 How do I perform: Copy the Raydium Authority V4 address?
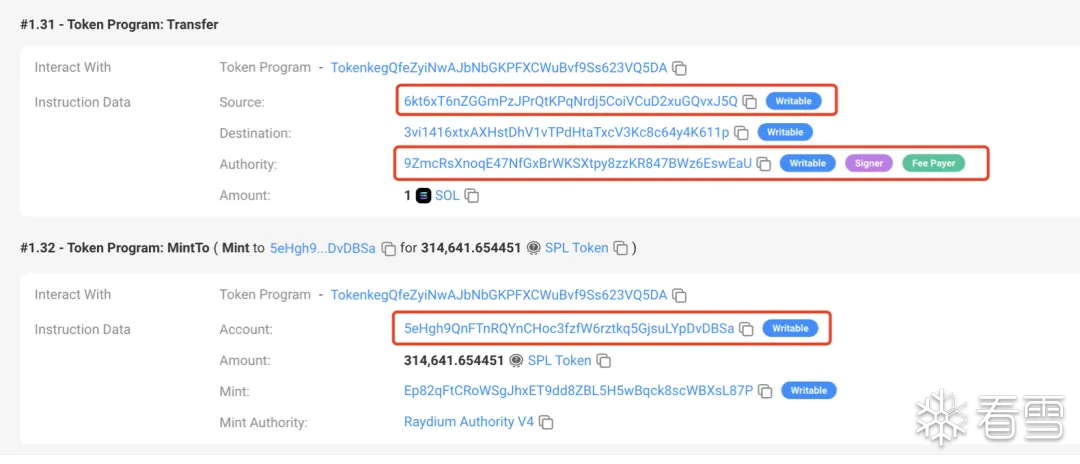click(546, 422)
